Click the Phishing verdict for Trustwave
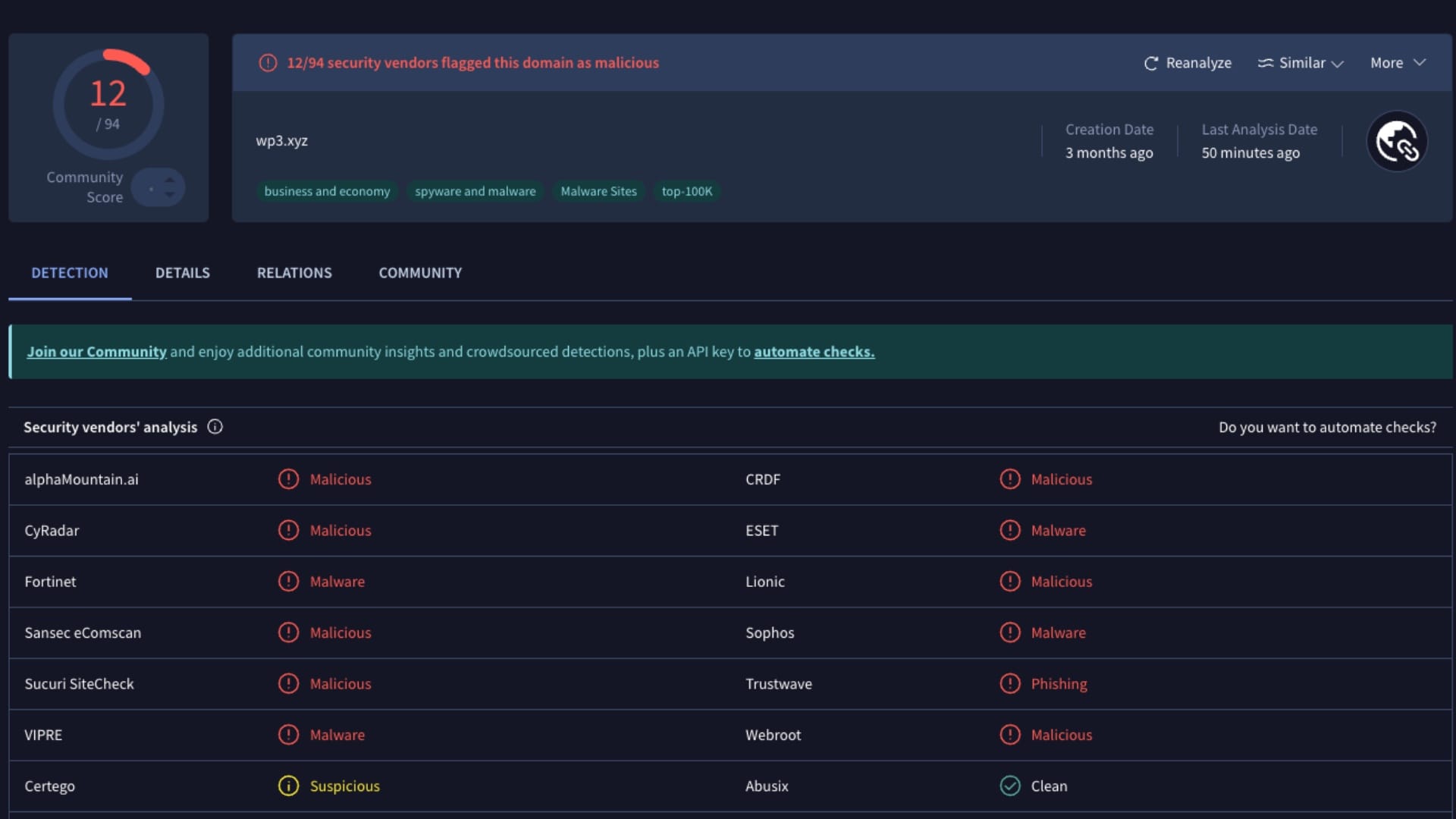The width and height of the screenshot is (1456, 819). [1059, 684]
